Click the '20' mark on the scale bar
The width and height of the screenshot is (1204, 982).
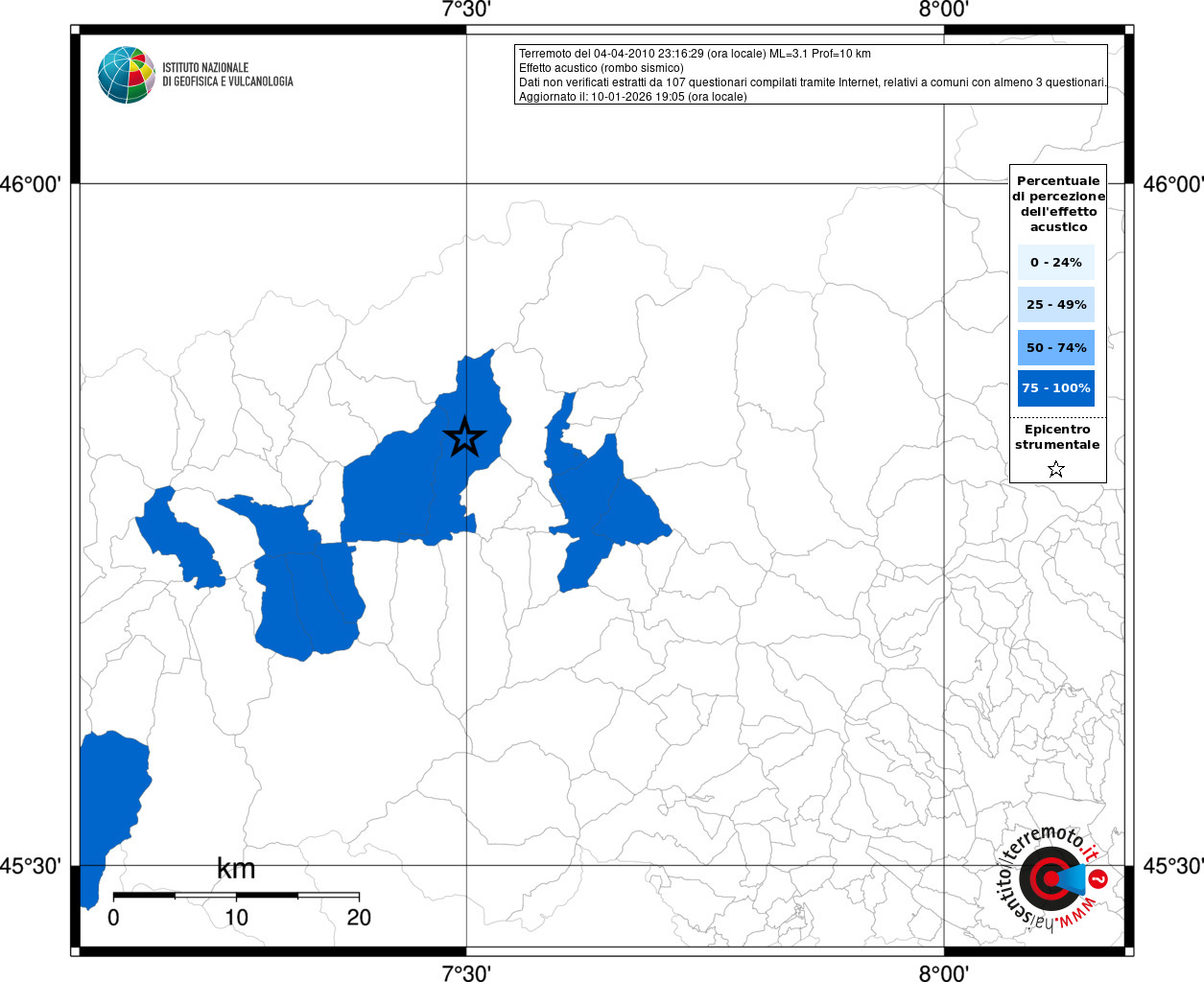(359, 918)
